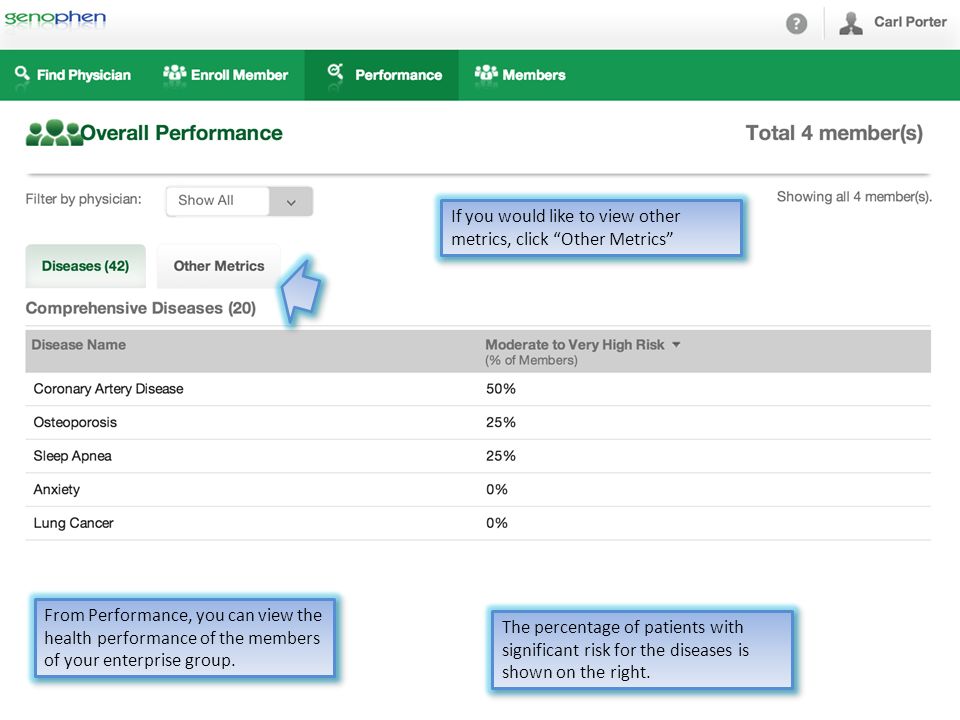The image size is (960, 720).
Task: Click the Performance magnifier icon
Action: (x=335, y=72)
